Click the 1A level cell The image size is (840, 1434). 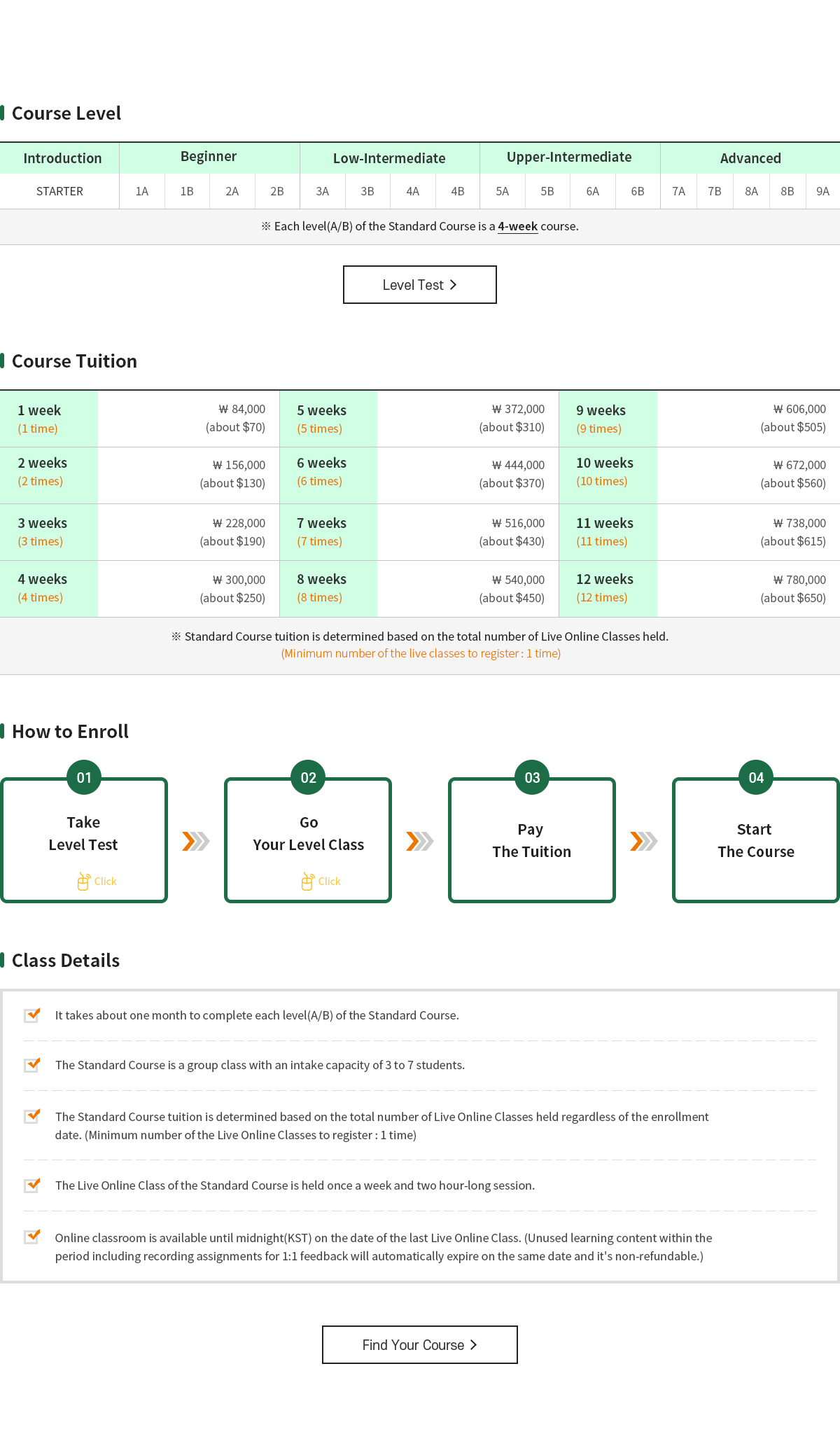pos(142,191)
